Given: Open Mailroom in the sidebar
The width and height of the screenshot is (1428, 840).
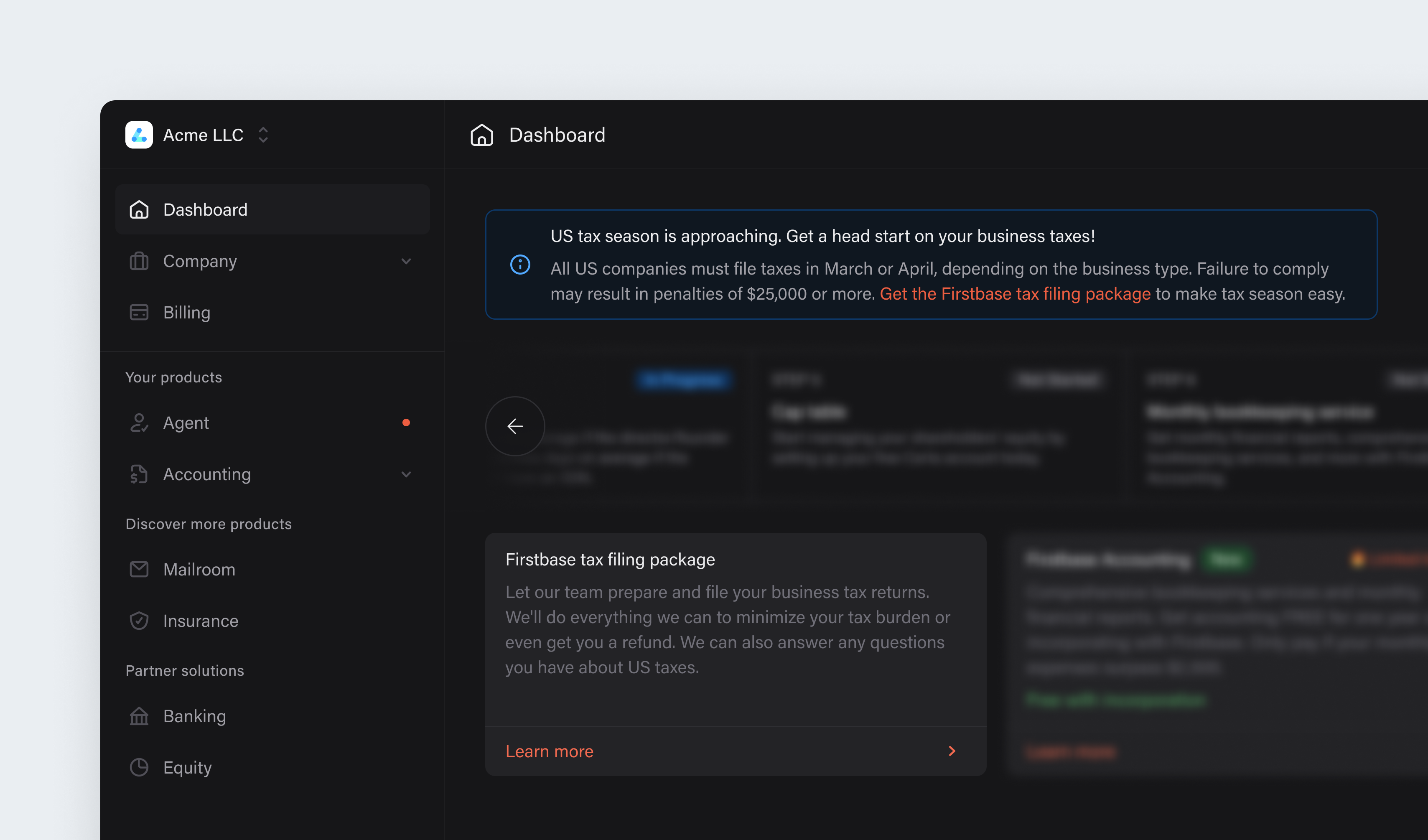Looking at the screenshot, I should (272, 569).
